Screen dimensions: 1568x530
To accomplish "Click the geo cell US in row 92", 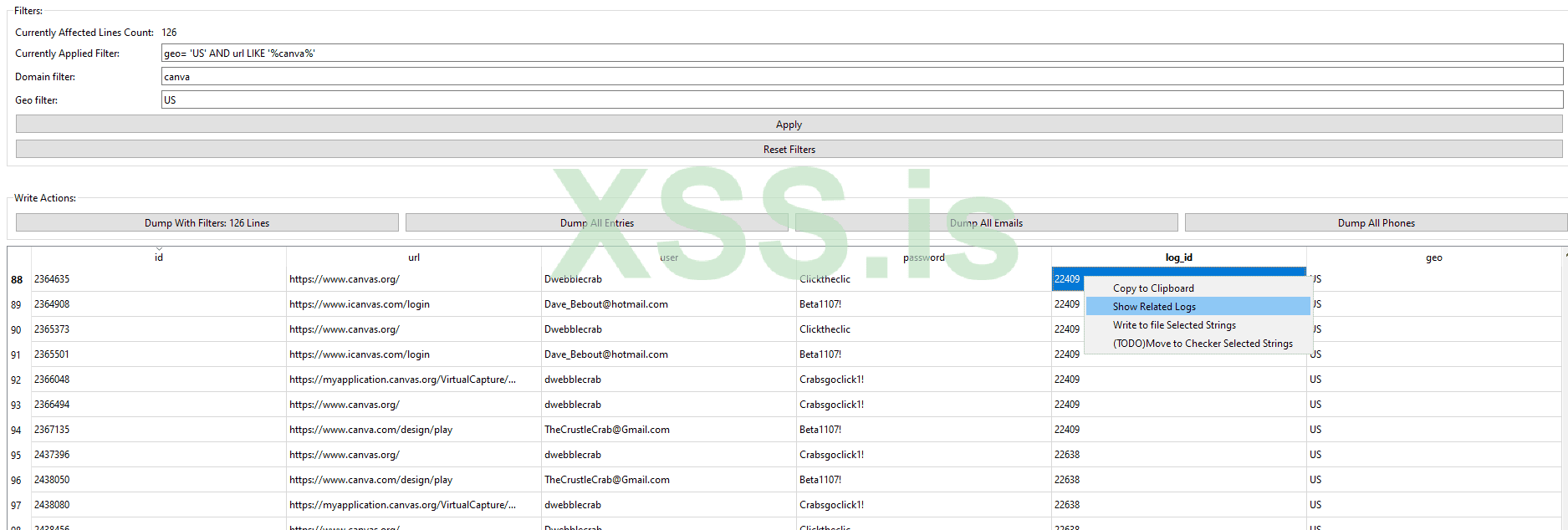I will pyautogui.click(x=1434, y=380).
